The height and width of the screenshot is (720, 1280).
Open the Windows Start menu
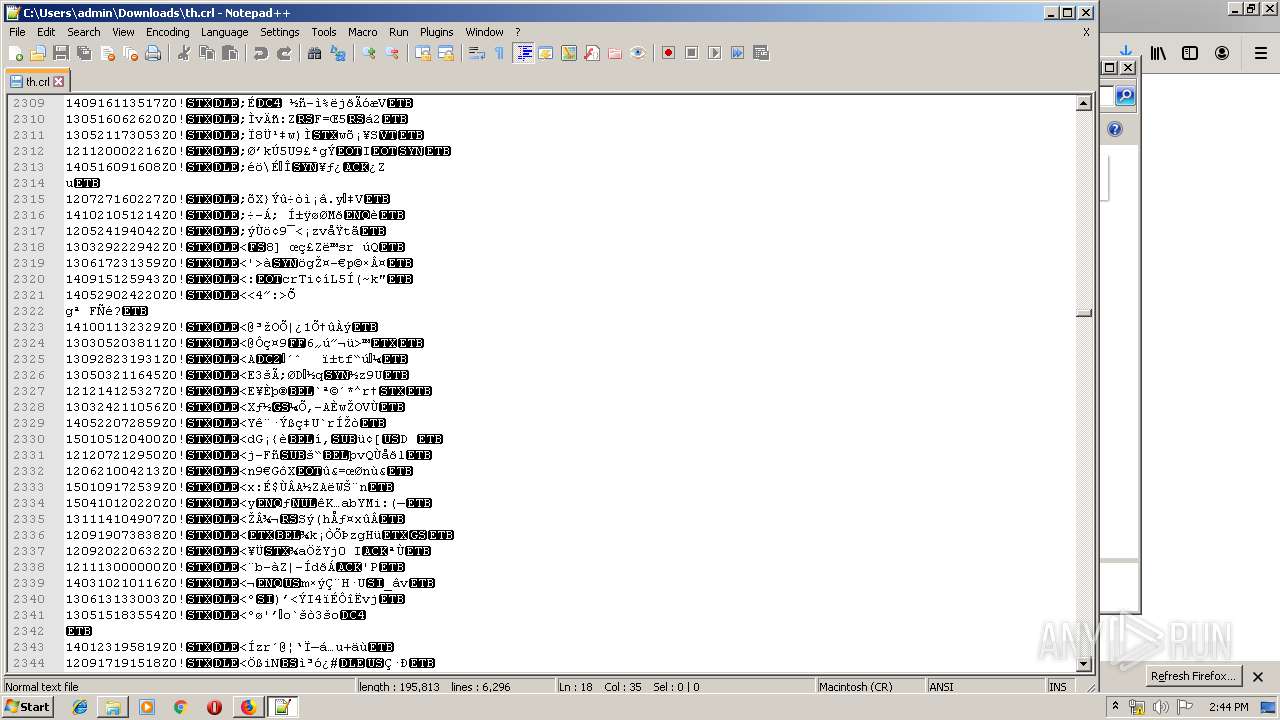coord(27,707)
